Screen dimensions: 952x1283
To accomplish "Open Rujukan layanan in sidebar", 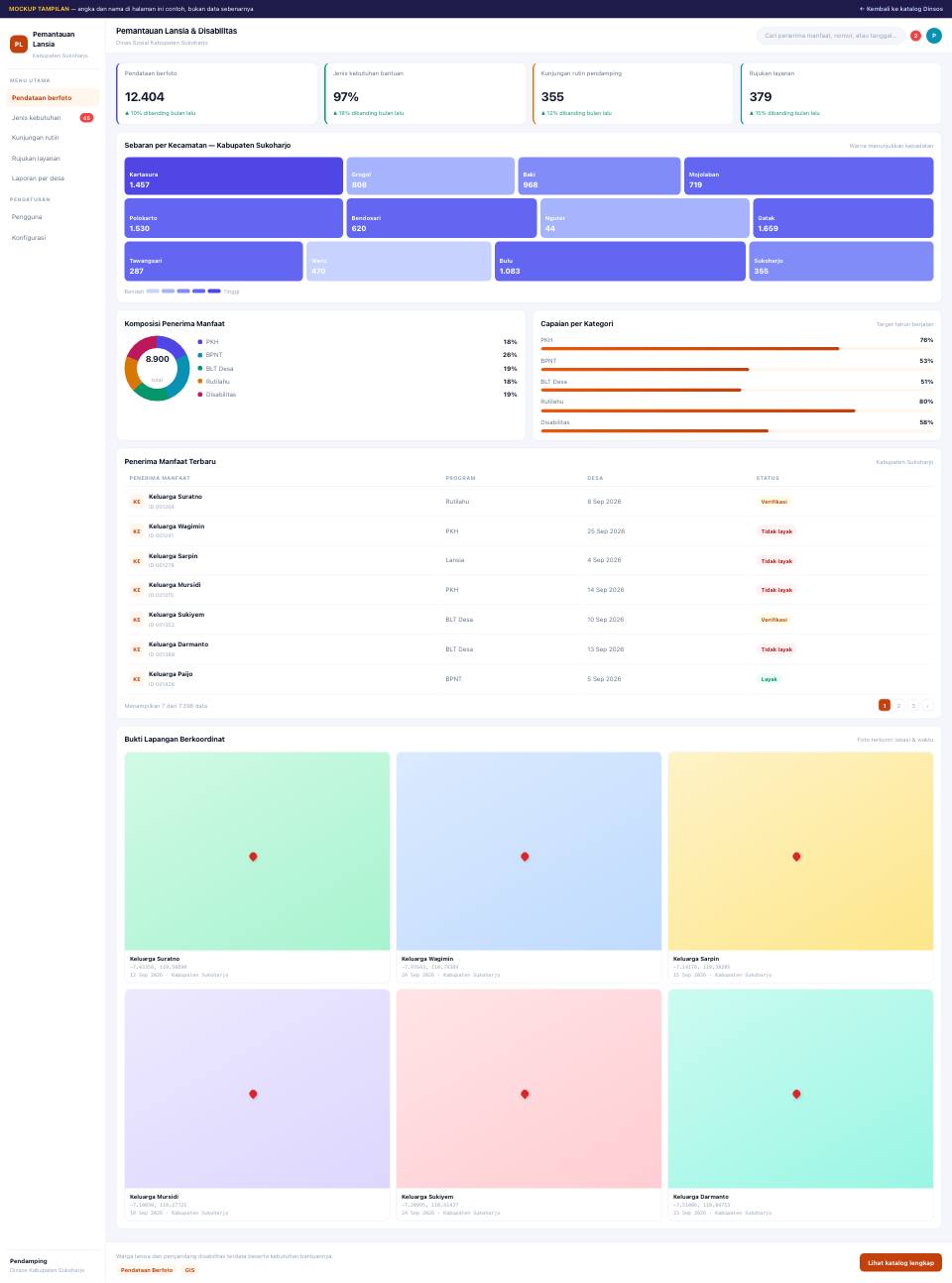I will (x=53, y=159).
